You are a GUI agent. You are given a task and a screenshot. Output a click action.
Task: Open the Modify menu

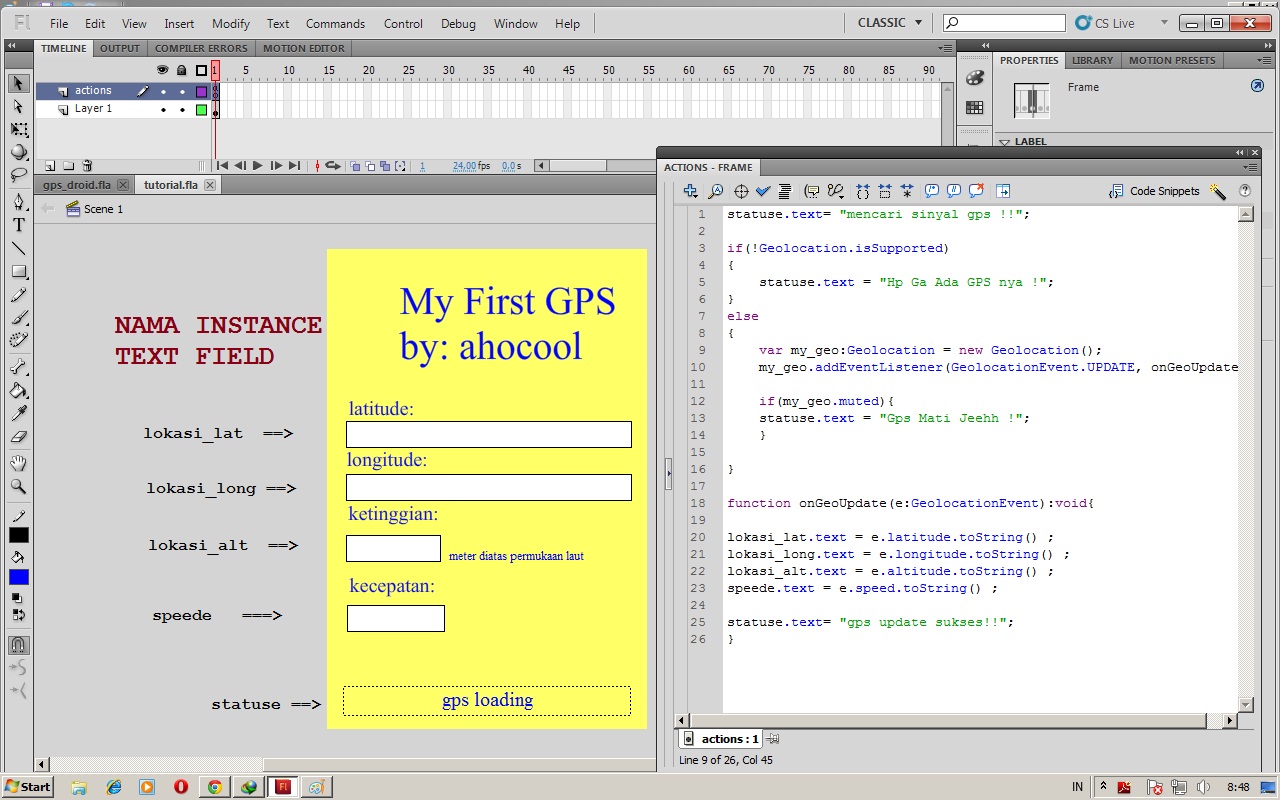pos(231,23)
